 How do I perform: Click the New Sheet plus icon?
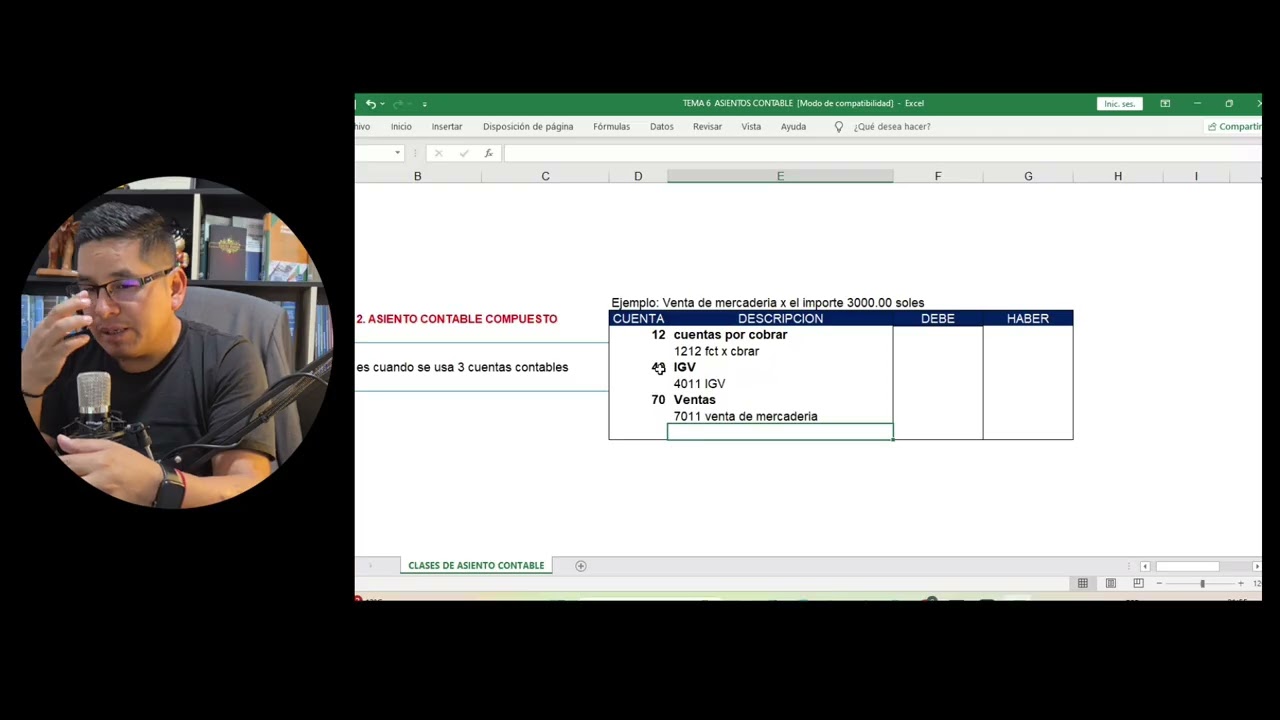pyautogui.click(x=580, y=566)
